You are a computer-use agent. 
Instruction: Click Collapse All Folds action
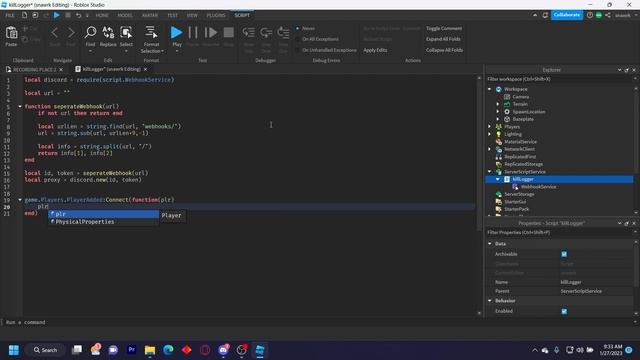click(x=444, y=50)
